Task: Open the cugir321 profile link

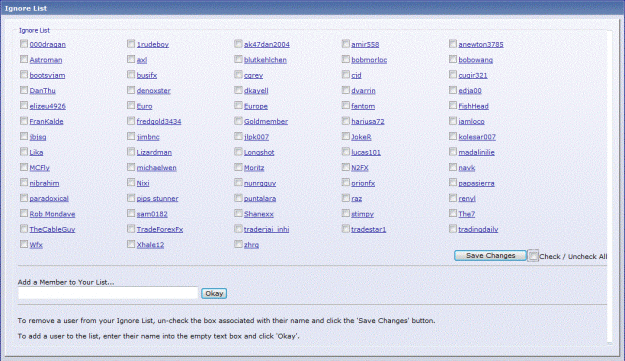Action: 472,76
